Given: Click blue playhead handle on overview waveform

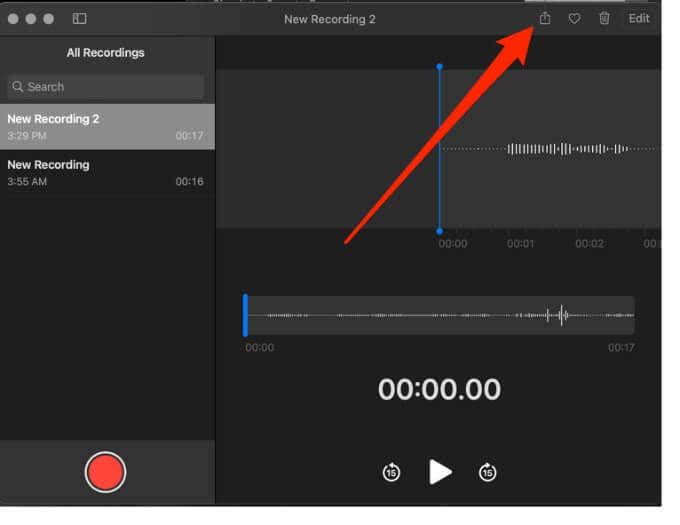Looking at the screenshot, I should point(245,315).
